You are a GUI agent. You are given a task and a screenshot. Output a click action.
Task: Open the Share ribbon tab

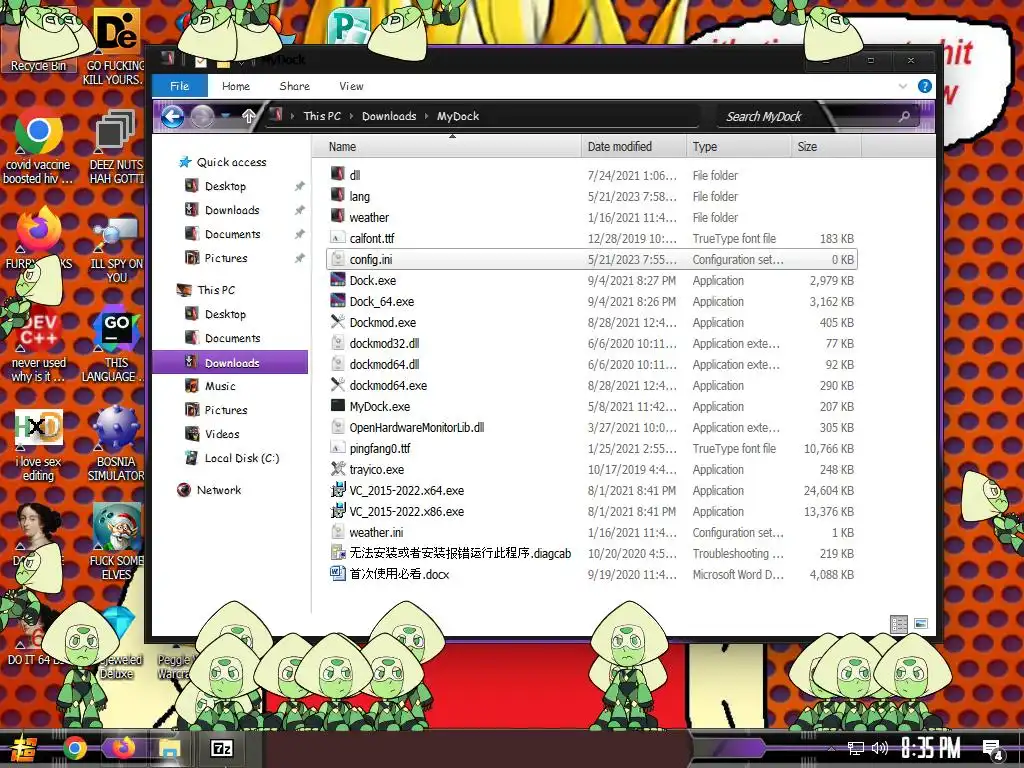(295, 86)
